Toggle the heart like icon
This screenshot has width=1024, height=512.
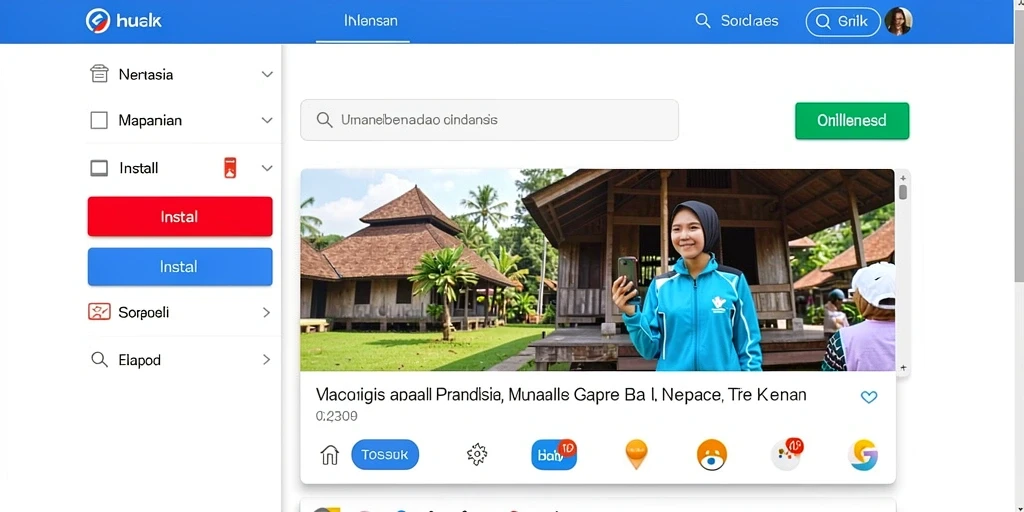[869, 397]
